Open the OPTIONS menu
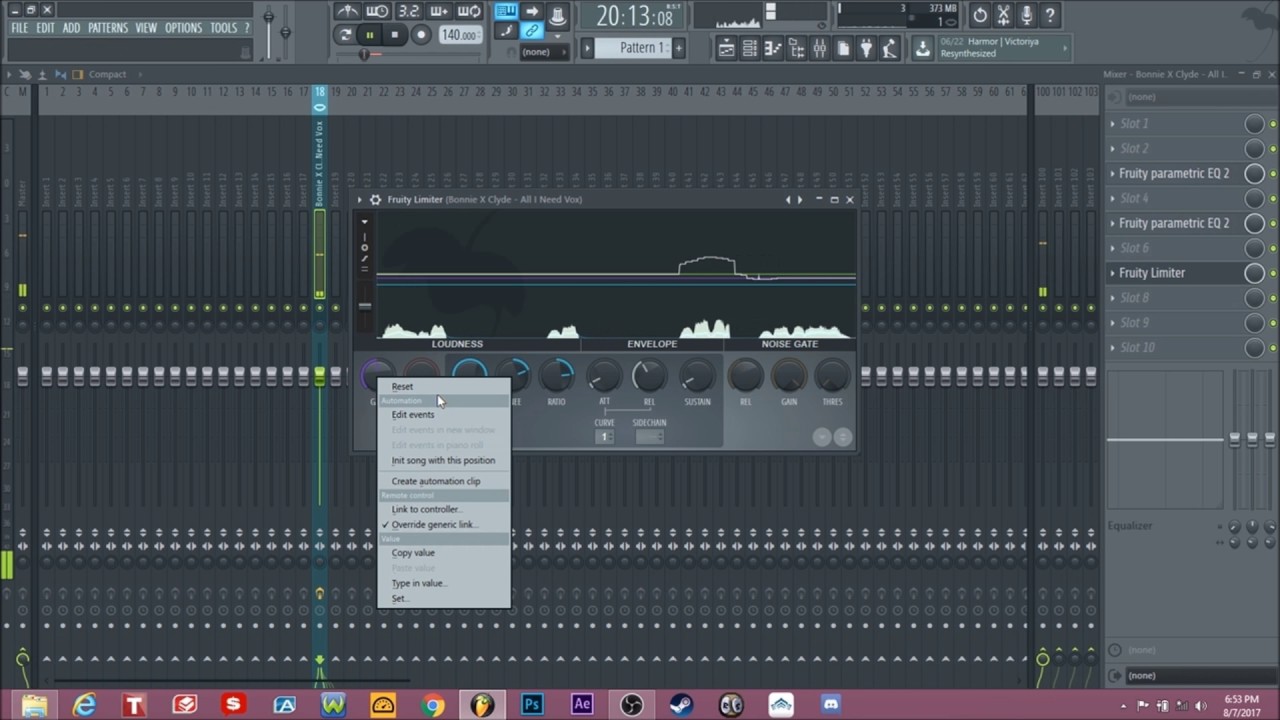Image resolution: width=1280 pixels, height=720 pixels. [183, 28]
